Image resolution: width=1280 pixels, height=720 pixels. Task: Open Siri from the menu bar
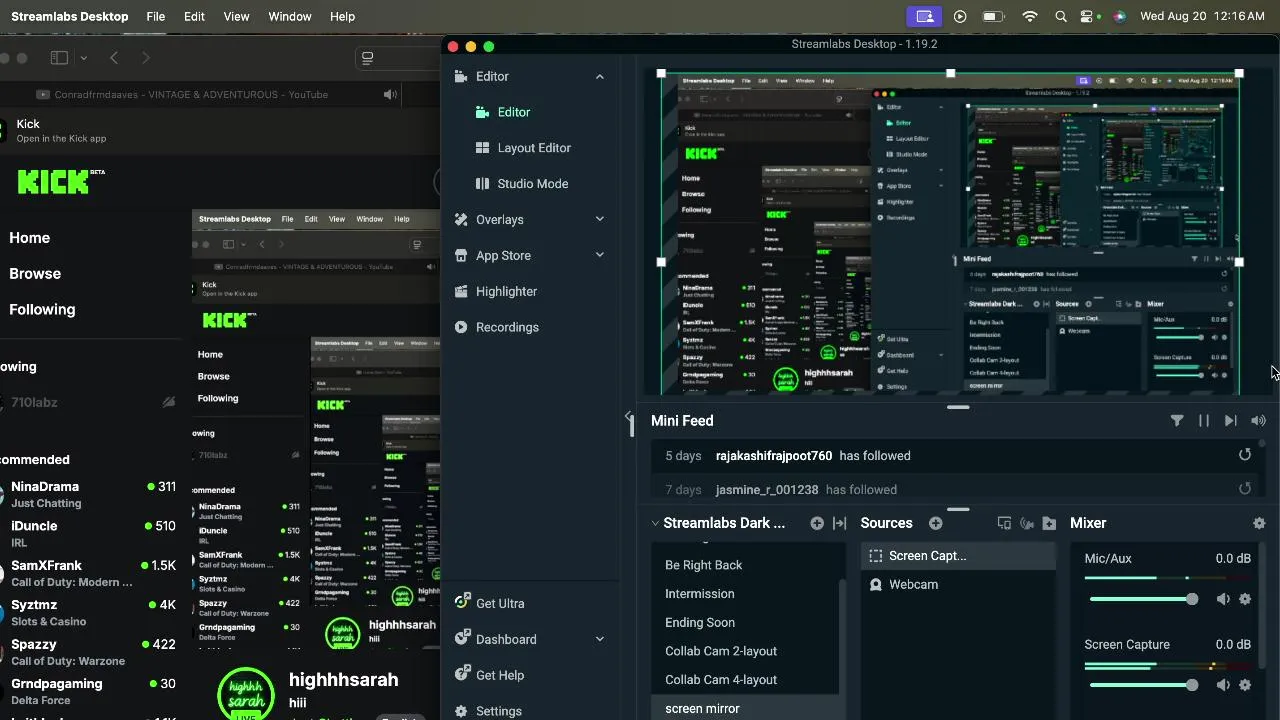[x=1119, y=16]
